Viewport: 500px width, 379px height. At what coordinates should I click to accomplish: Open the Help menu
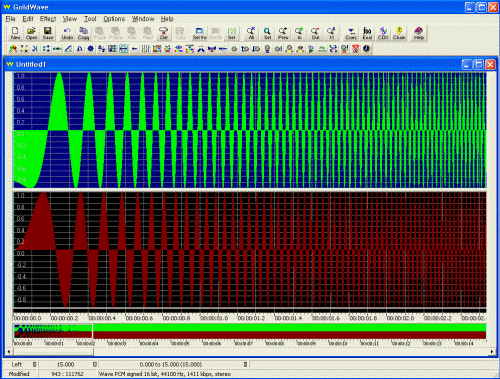[167, 19]
